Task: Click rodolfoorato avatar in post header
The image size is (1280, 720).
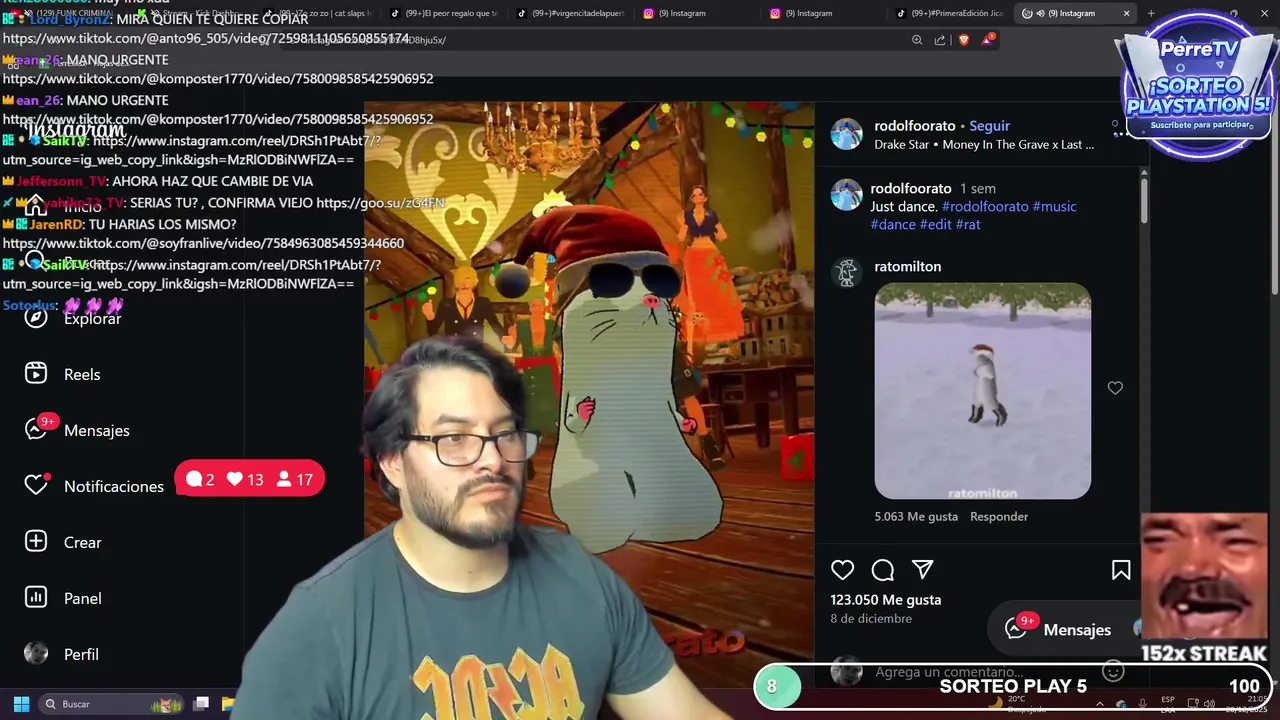Action: point(847,134)
